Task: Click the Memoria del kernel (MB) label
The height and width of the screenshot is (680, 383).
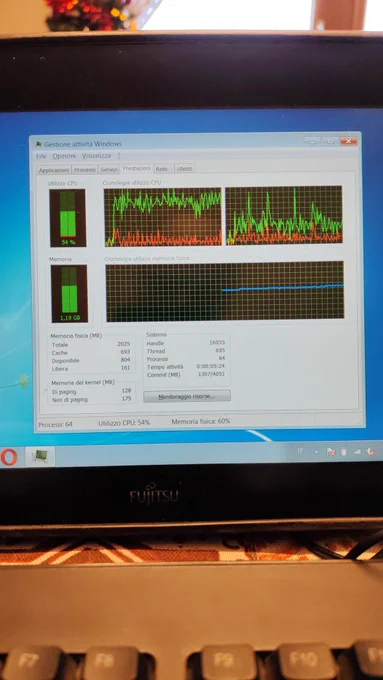Action: point(83,383)
